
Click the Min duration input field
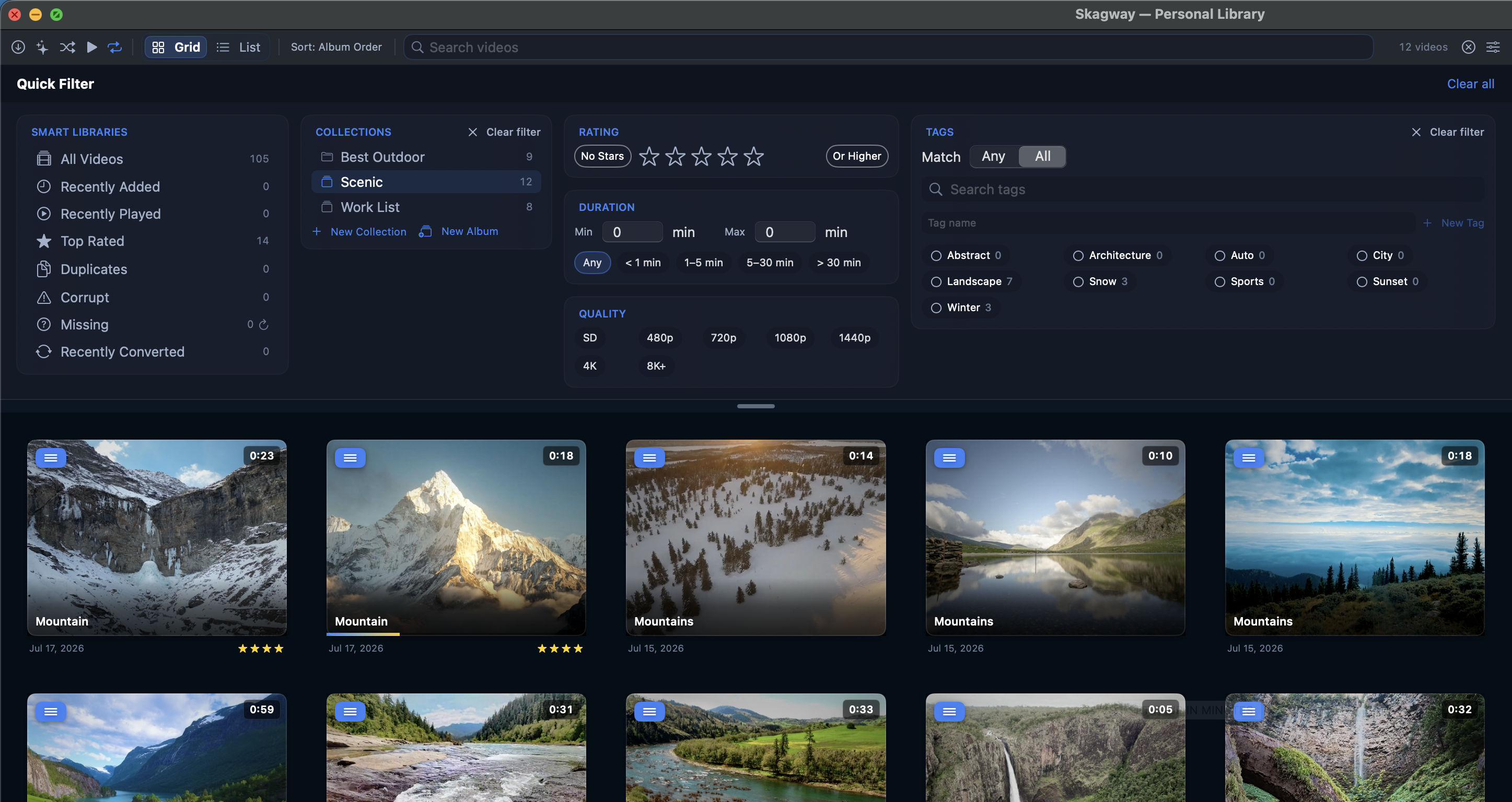click(633, 232)
